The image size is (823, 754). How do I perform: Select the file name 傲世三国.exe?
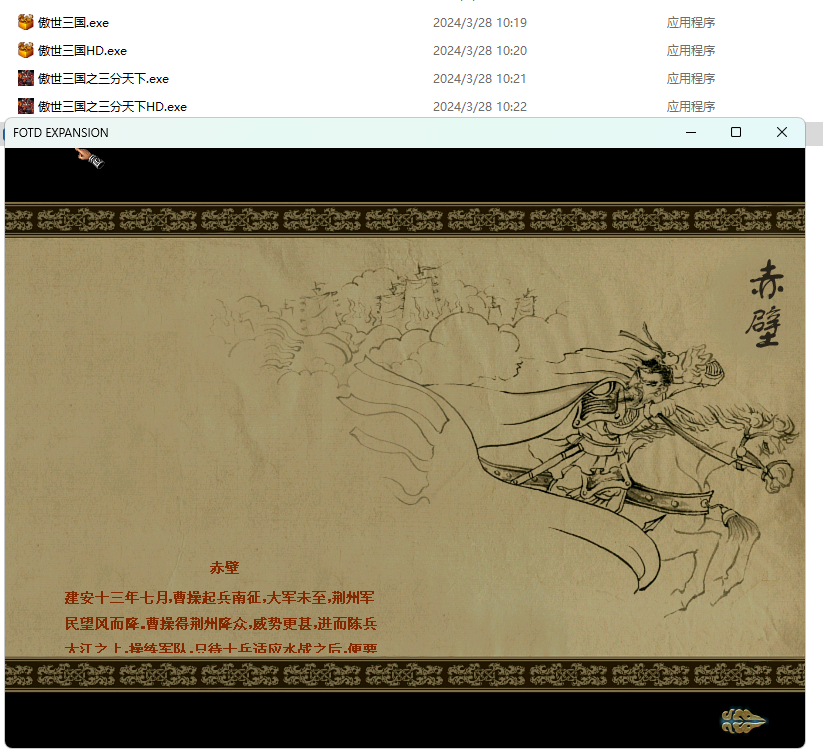coord(73,23)
